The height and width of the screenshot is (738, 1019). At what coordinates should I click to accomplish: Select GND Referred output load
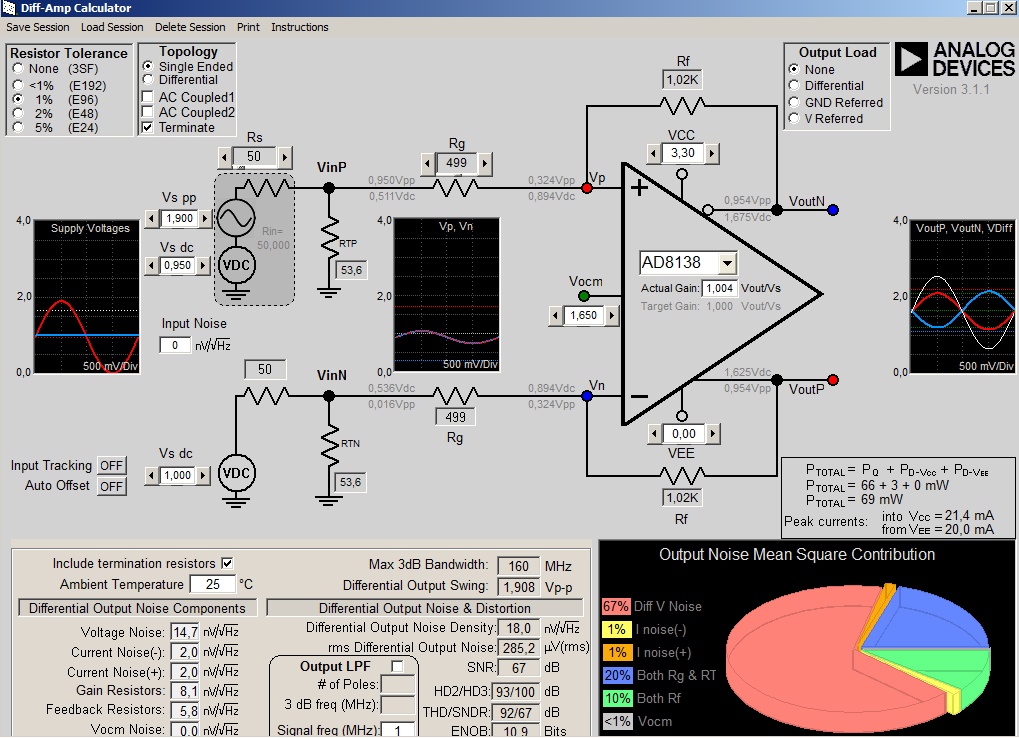793,102
